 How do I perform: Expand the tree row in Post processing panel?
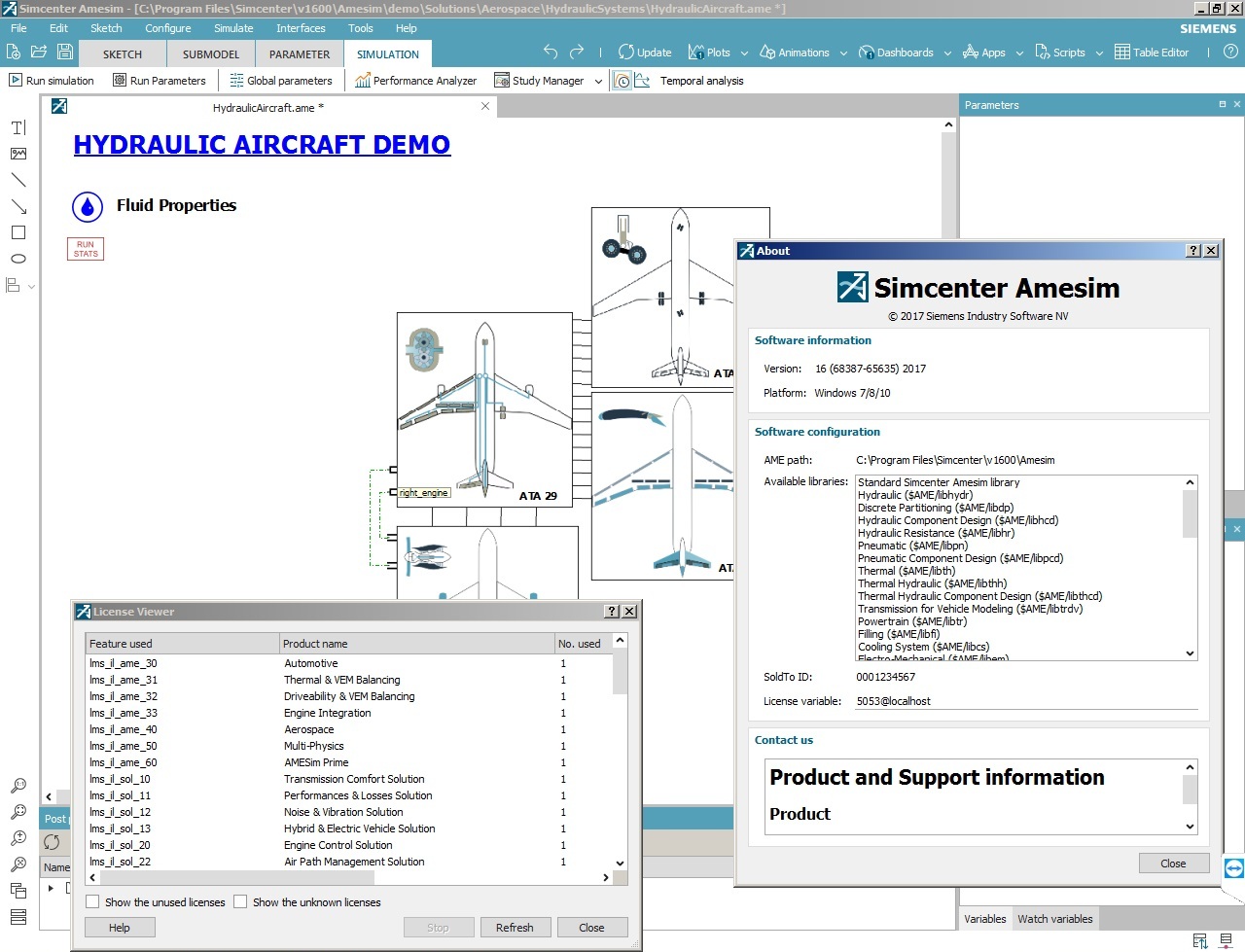51,888
